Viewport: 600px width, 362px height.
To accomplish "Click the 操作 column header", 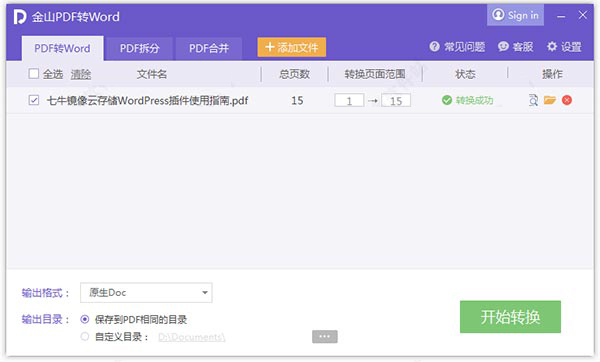I will tap(552, 74).
